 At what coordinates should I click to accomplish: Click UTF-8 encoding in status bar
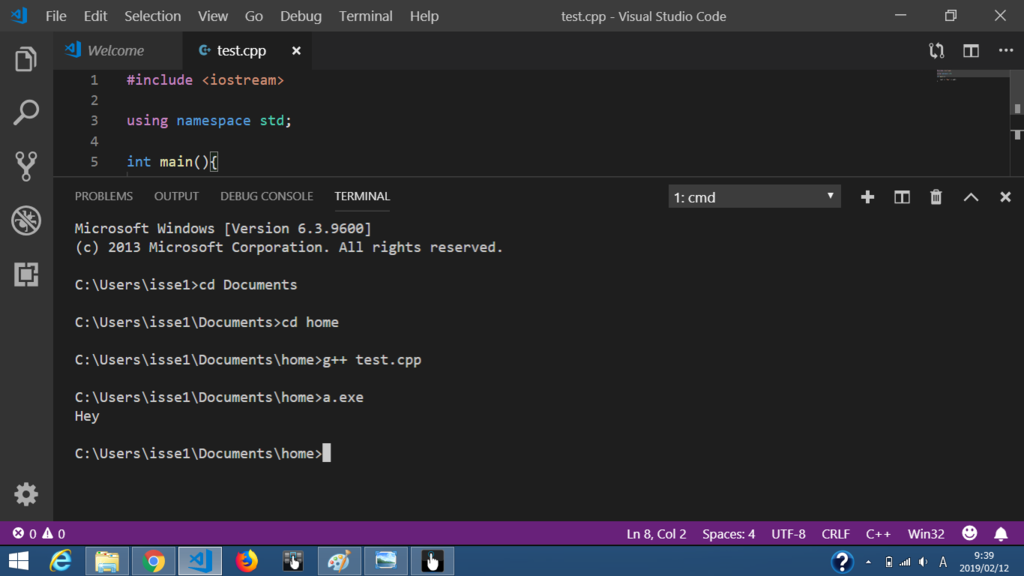tap(788, 534)
